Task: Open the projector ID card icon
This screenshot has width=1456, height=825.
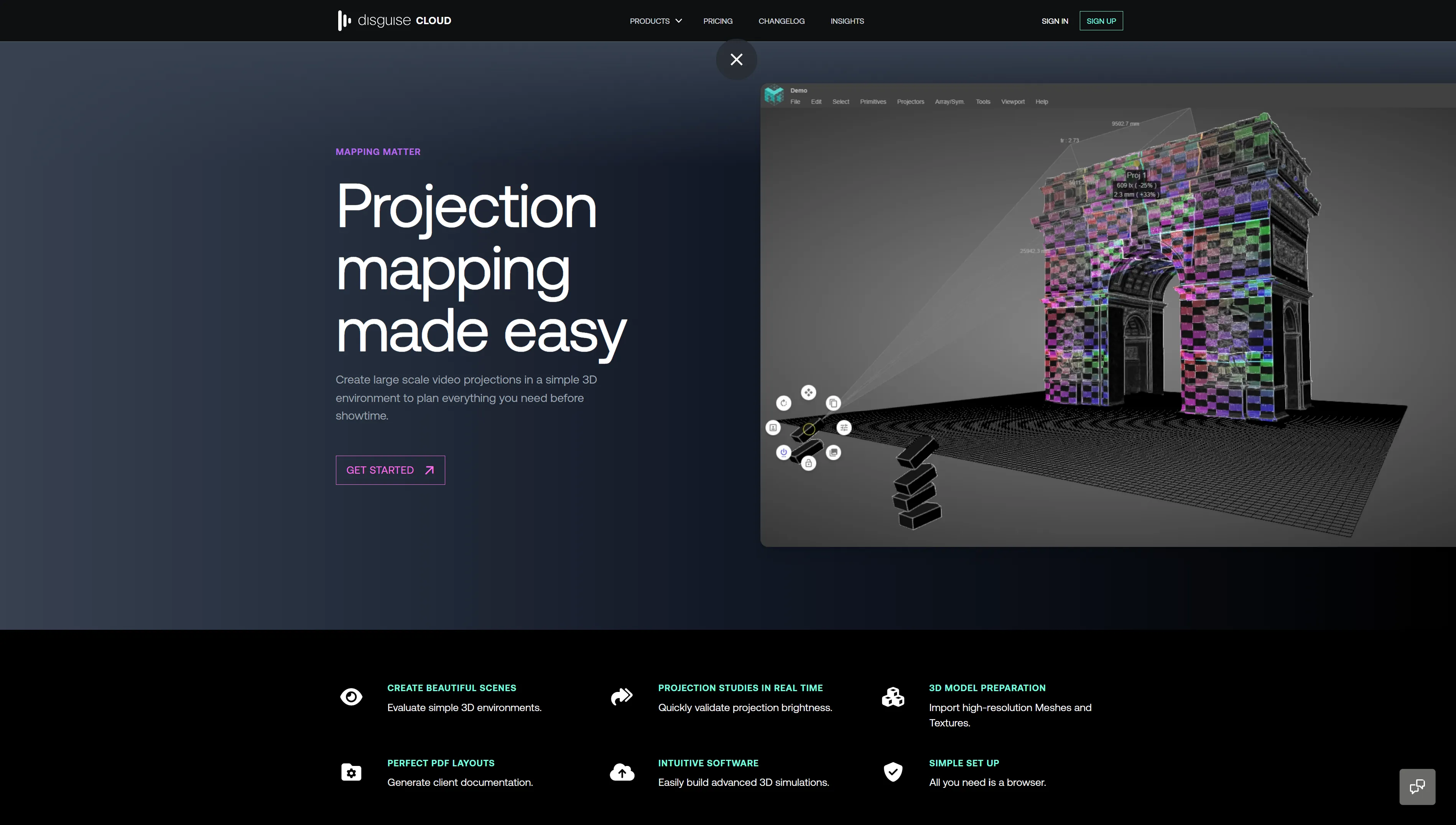Action: [773, 427]
